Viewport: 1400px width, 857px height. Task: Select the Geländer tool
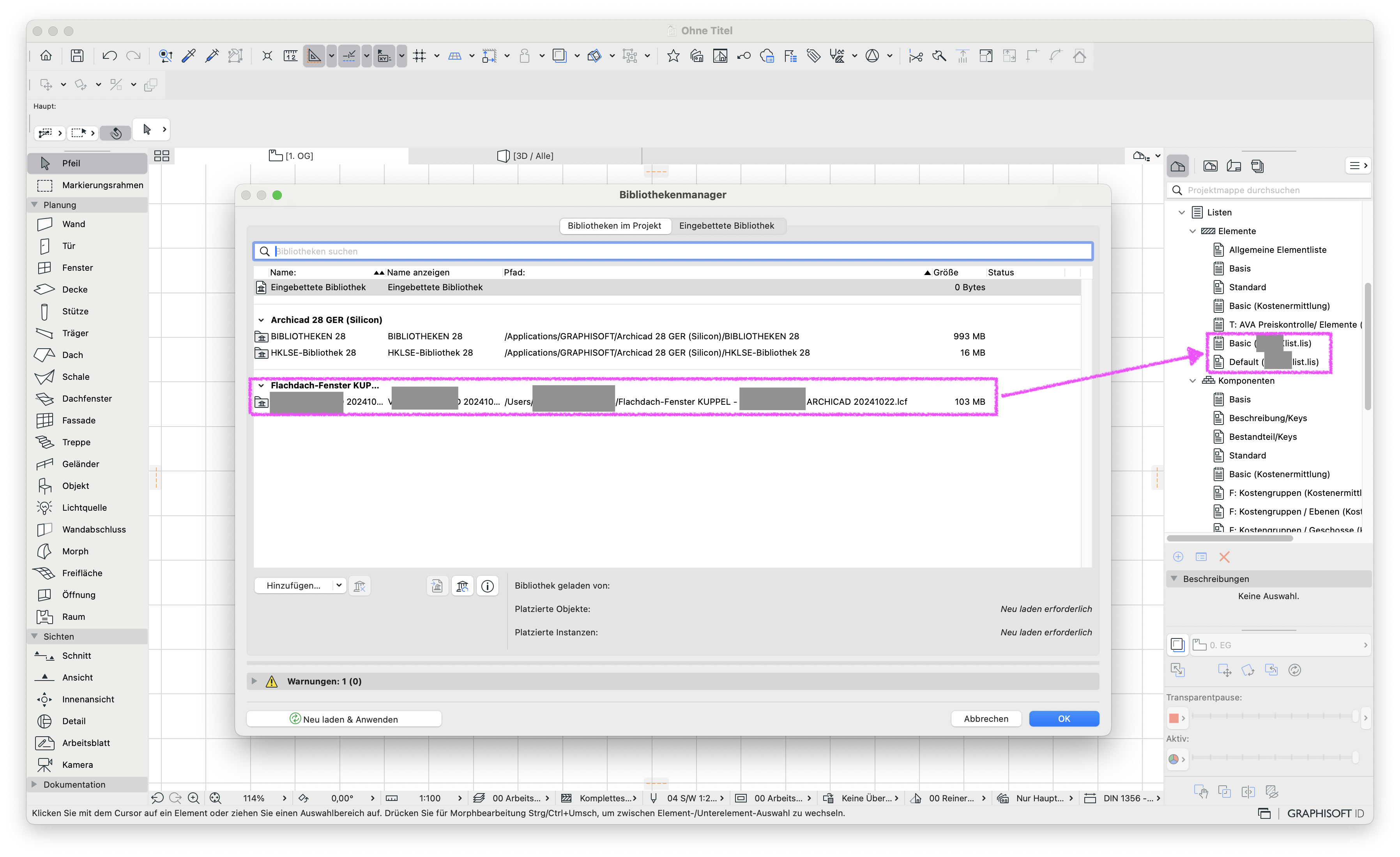point(87,464)
